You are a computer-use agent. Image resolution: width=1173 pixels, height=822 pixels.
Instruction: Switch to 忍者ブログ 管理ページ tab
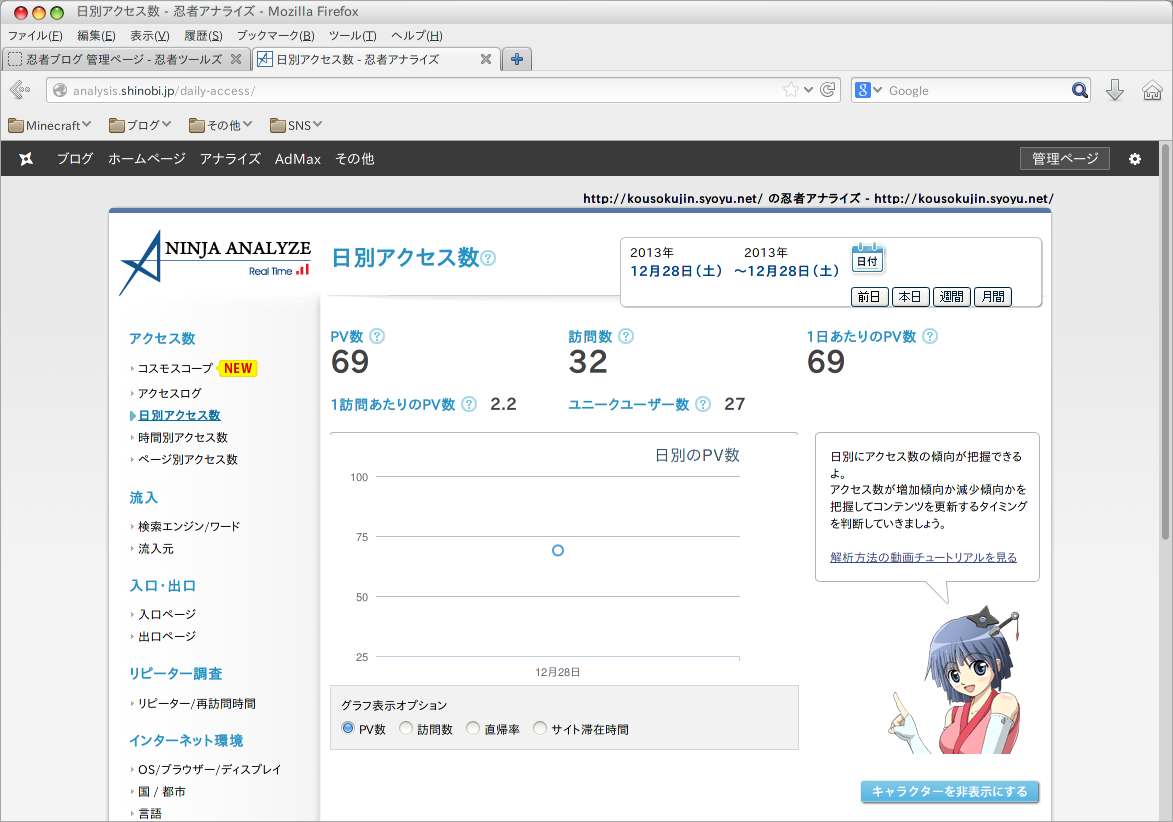[x=125, y=59]
